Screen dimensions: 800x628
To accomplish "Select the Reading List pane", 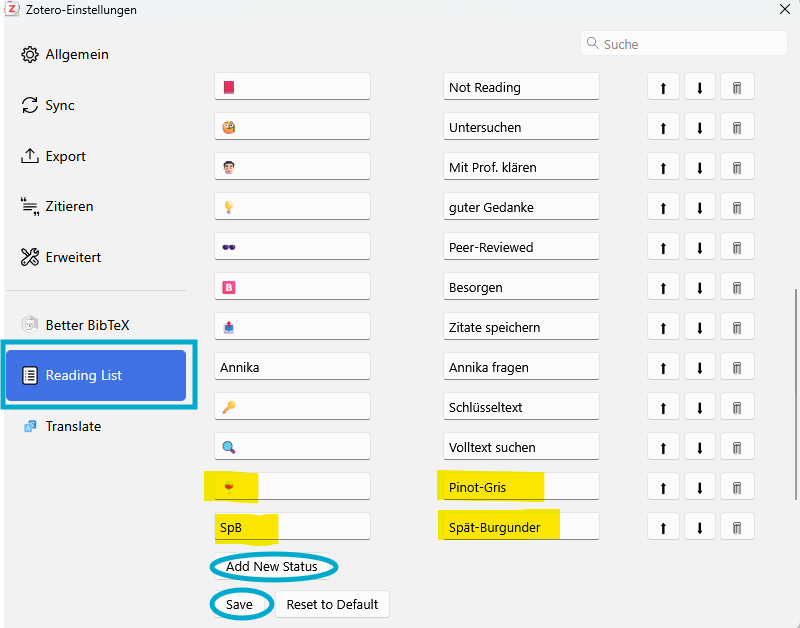I will [96, 375].
